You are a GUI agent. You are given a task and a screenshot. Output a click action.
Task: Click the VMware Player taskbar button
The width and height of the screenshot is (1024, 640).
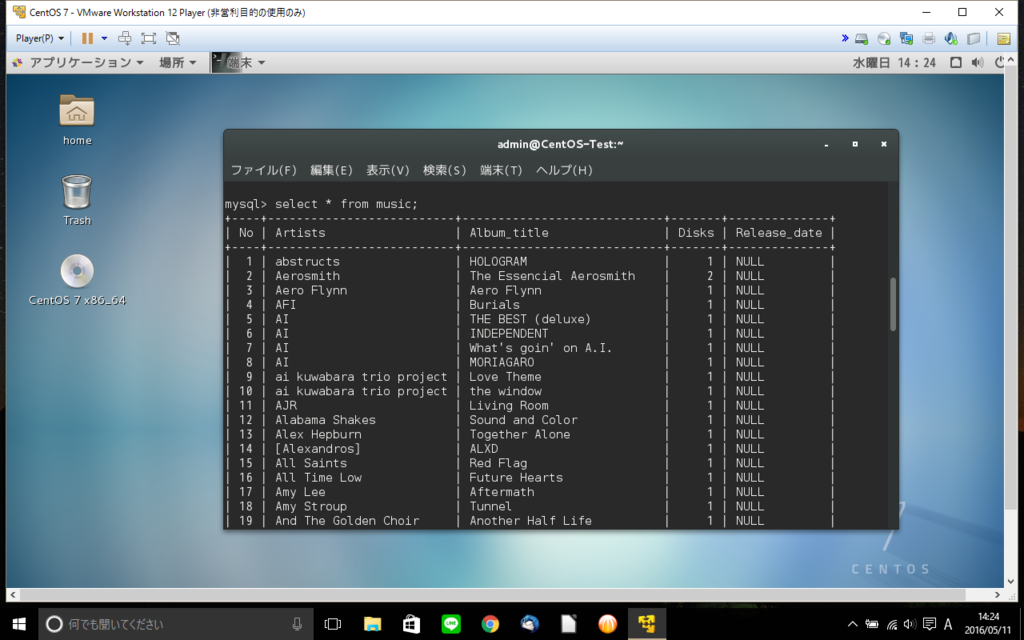click(x=647, y=624)
